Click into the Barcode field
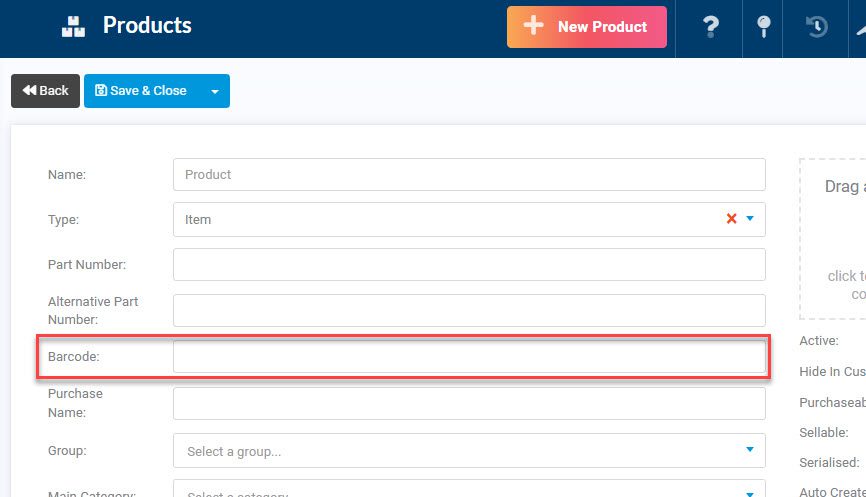 coord(469,356)
